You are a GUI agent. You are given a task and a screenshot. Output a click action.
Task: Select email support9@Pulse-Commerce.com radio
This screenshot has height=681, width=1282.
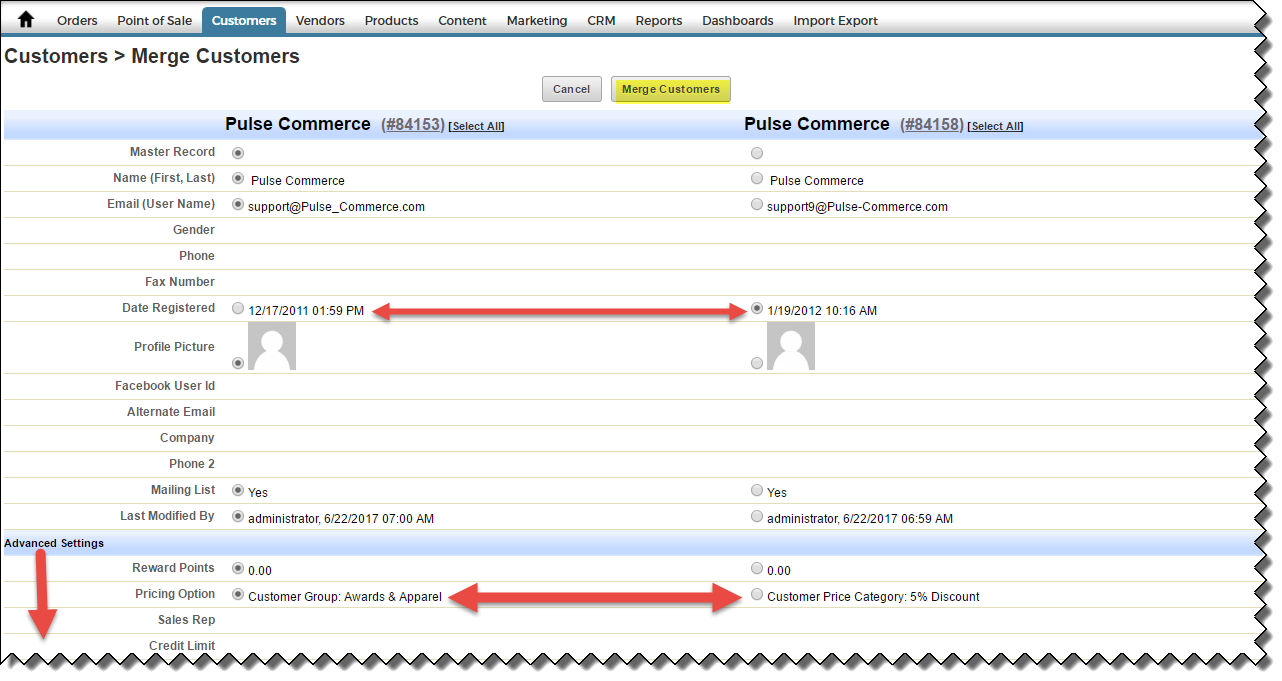(x=757, y=205)
